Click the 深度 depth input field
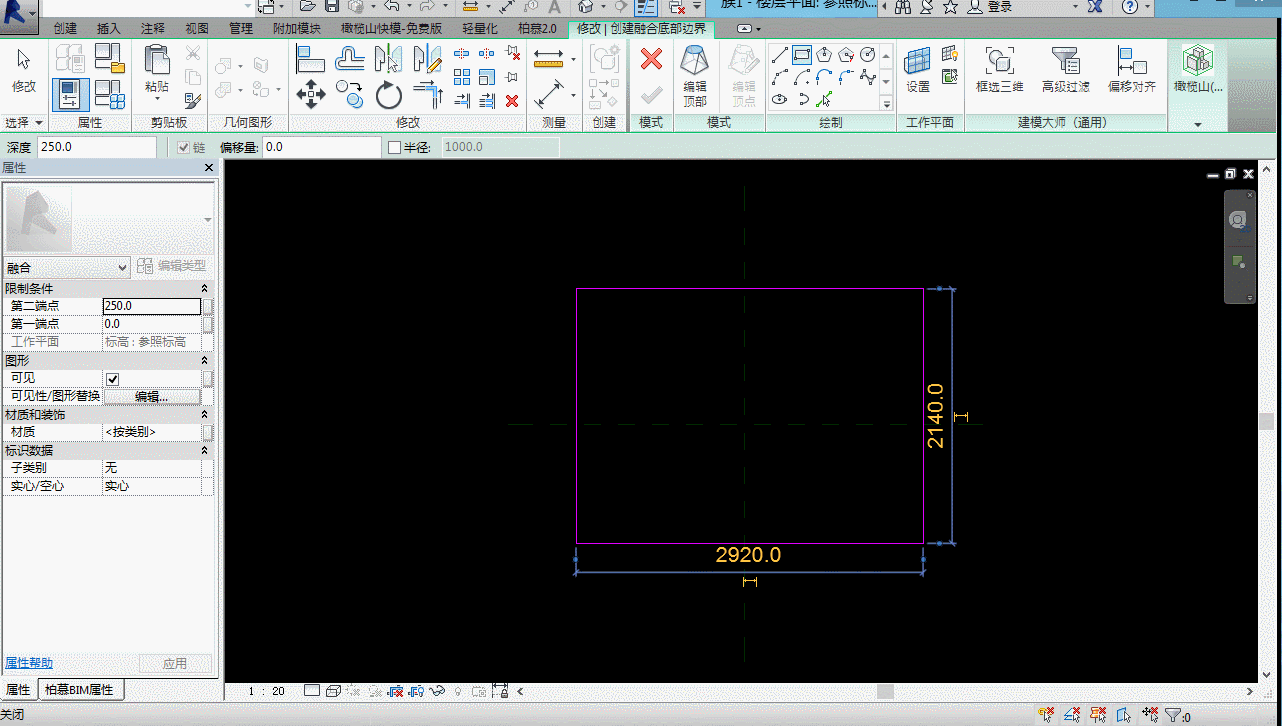This screenshot has height=726, width=1282. pyautogui.click(x=96, y=147)
